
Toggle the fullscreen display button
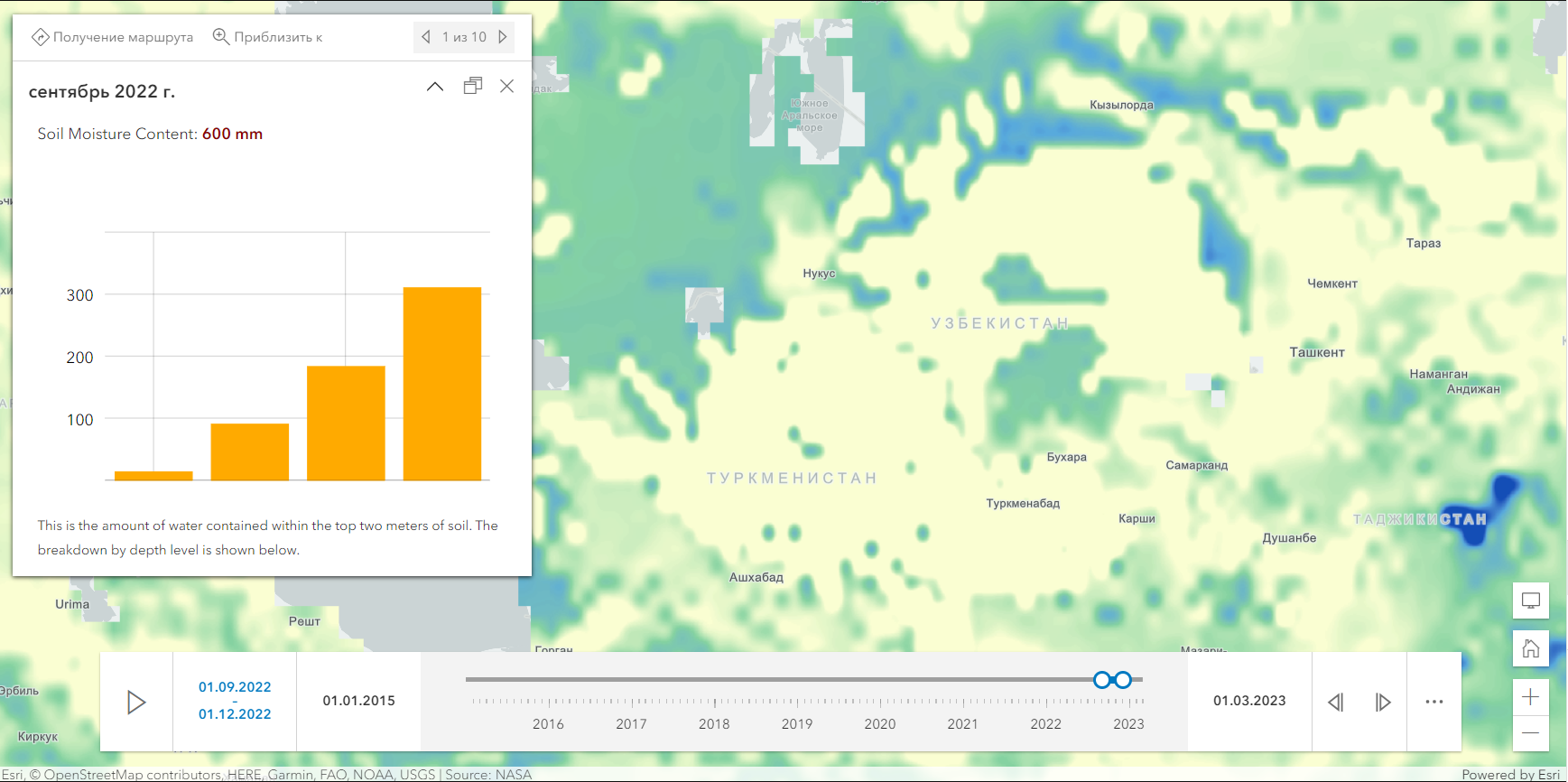[x=1530, y=600]
